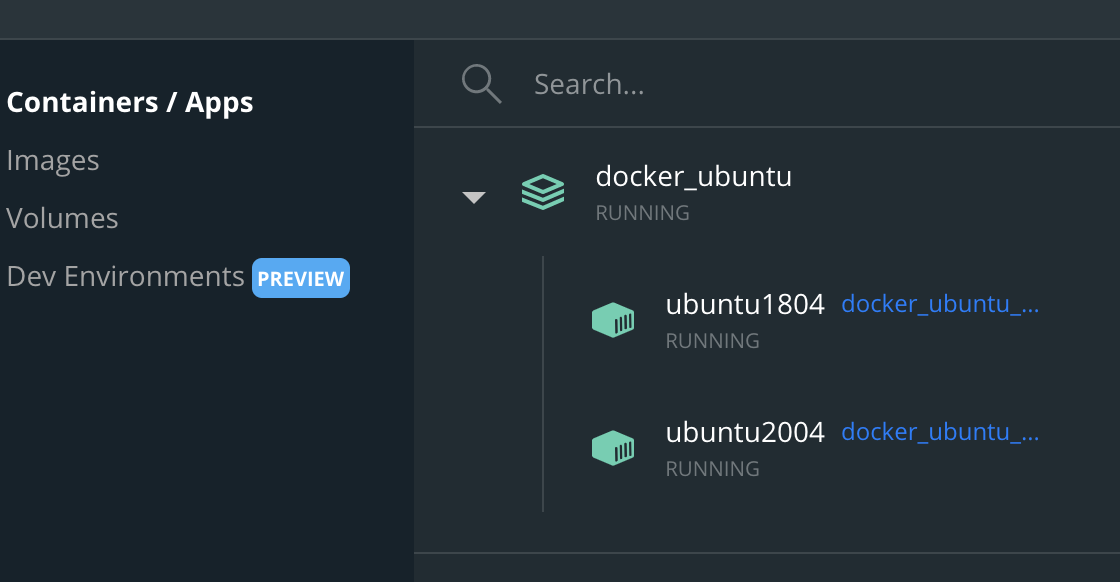The image size is (1120, 582).
Task: Open Dev Environments preview section
Action: point(125,275)
